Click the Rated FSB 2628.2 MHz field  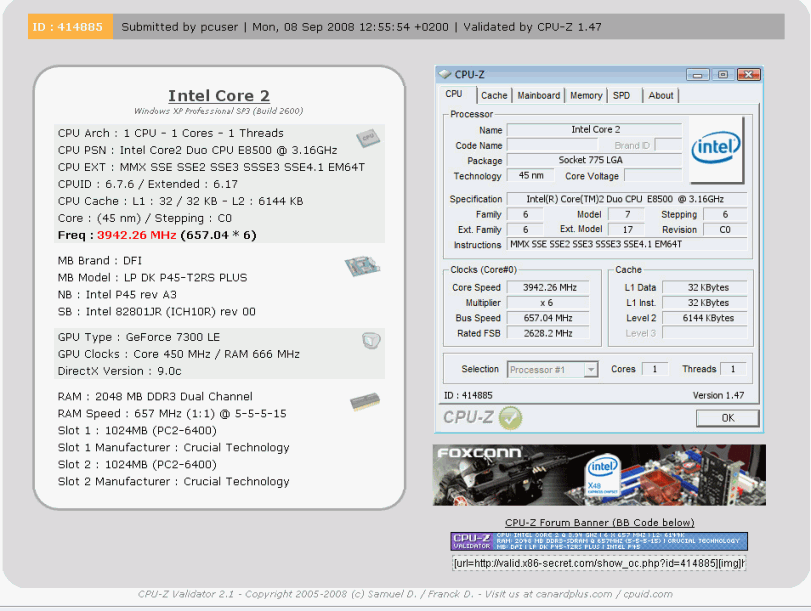[548, 334]
